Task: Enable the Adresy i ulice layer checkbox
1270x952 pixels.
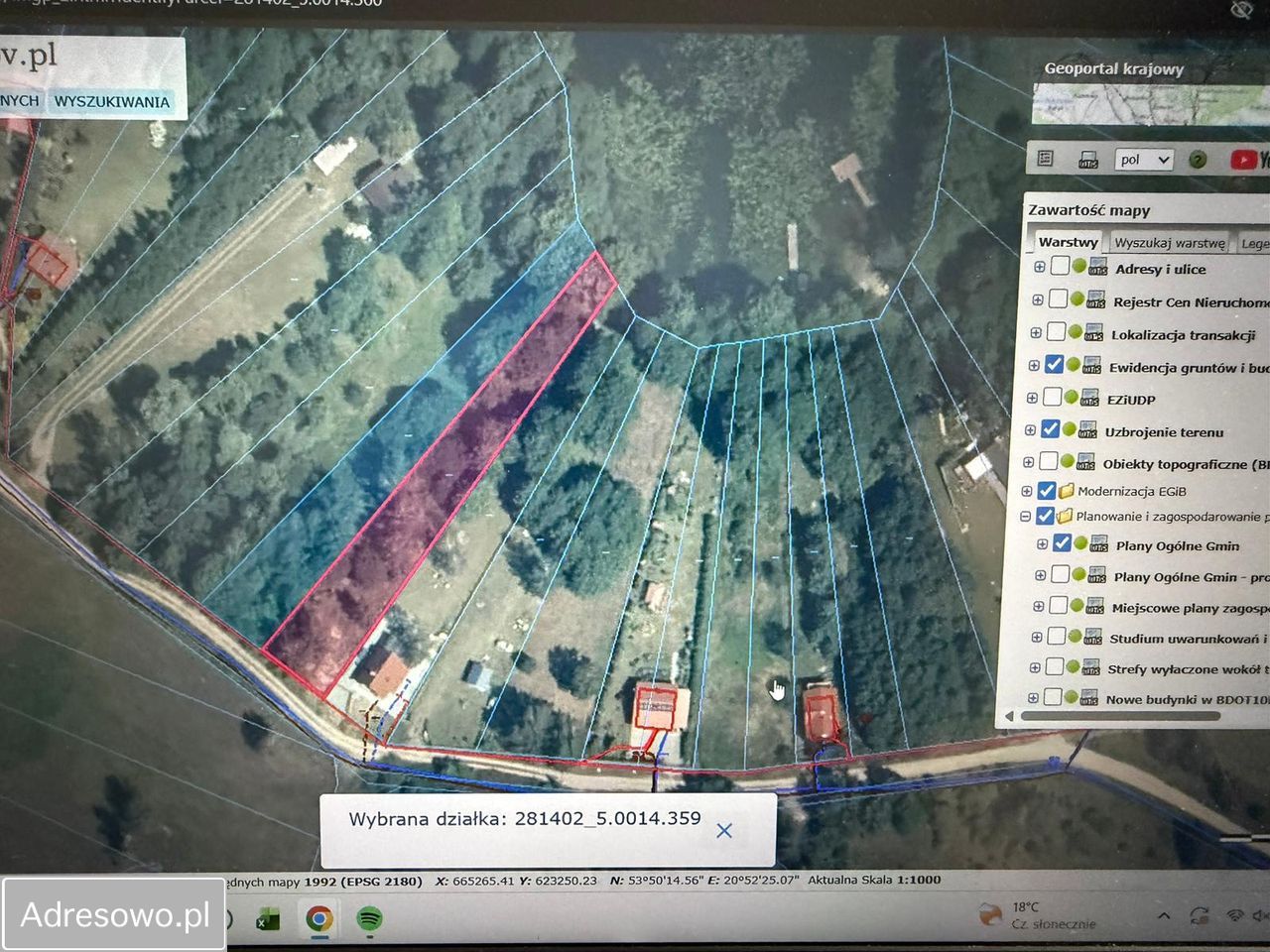Action: click(x=1060, y=266)
